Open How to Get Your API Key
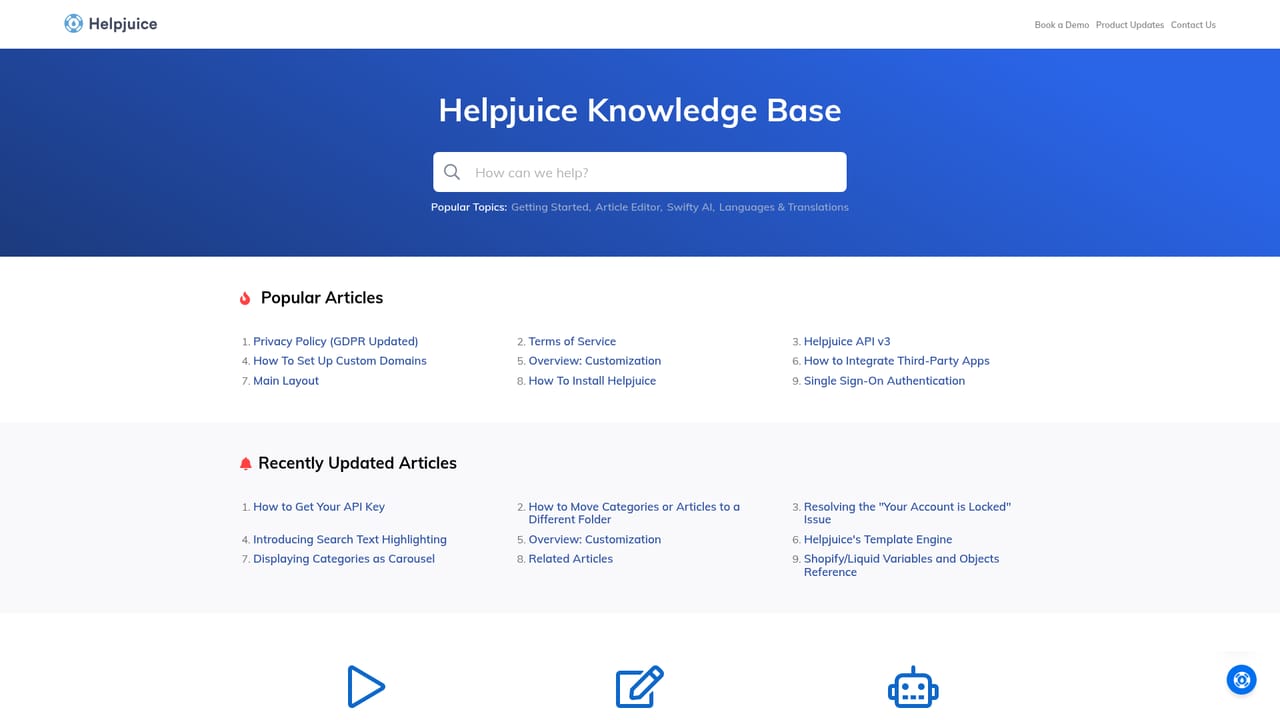 click(x=319, y=507)
